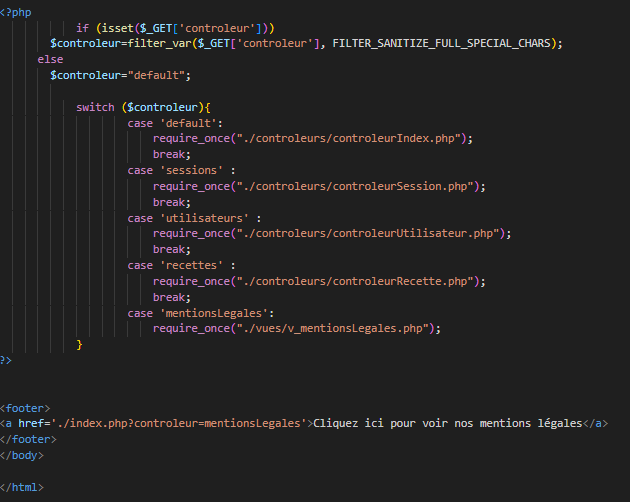Image resolution: width=630 pixels, height=502 pixels.
Task: Click the break; after controleurSession.php
Action: [172, 202]
